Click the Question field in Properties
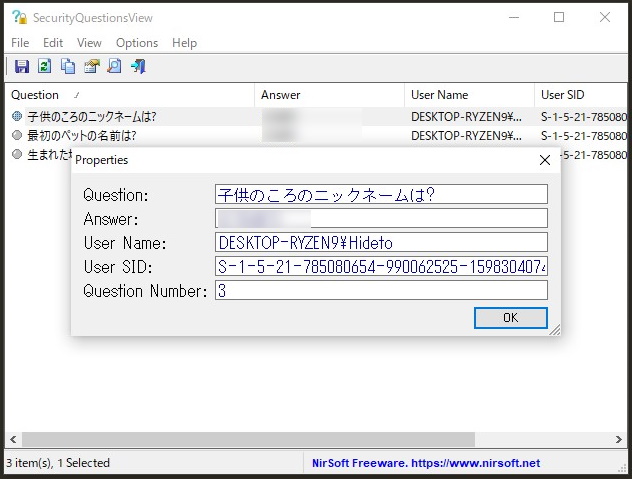The height and width of the screenshot is (479, 632). coord(381,194)
